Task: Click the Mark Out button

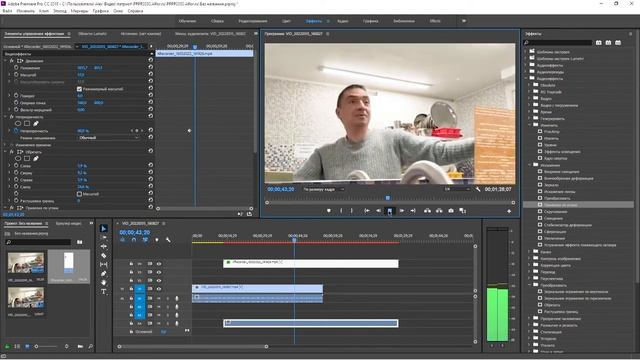Action: (x=352, y=211)
